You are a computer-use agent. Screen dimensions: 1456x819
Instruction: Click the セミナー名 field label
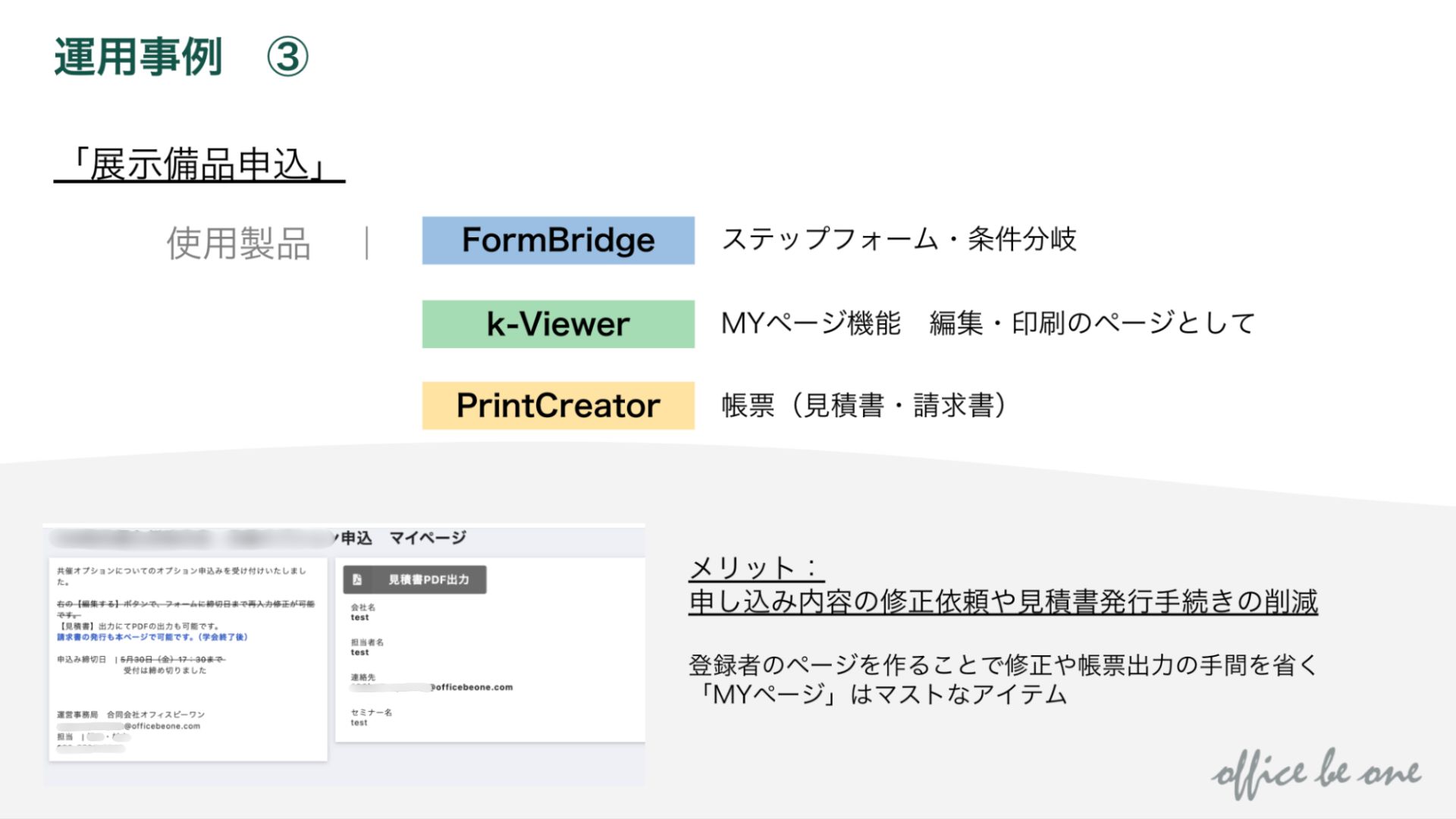(372, 713)
